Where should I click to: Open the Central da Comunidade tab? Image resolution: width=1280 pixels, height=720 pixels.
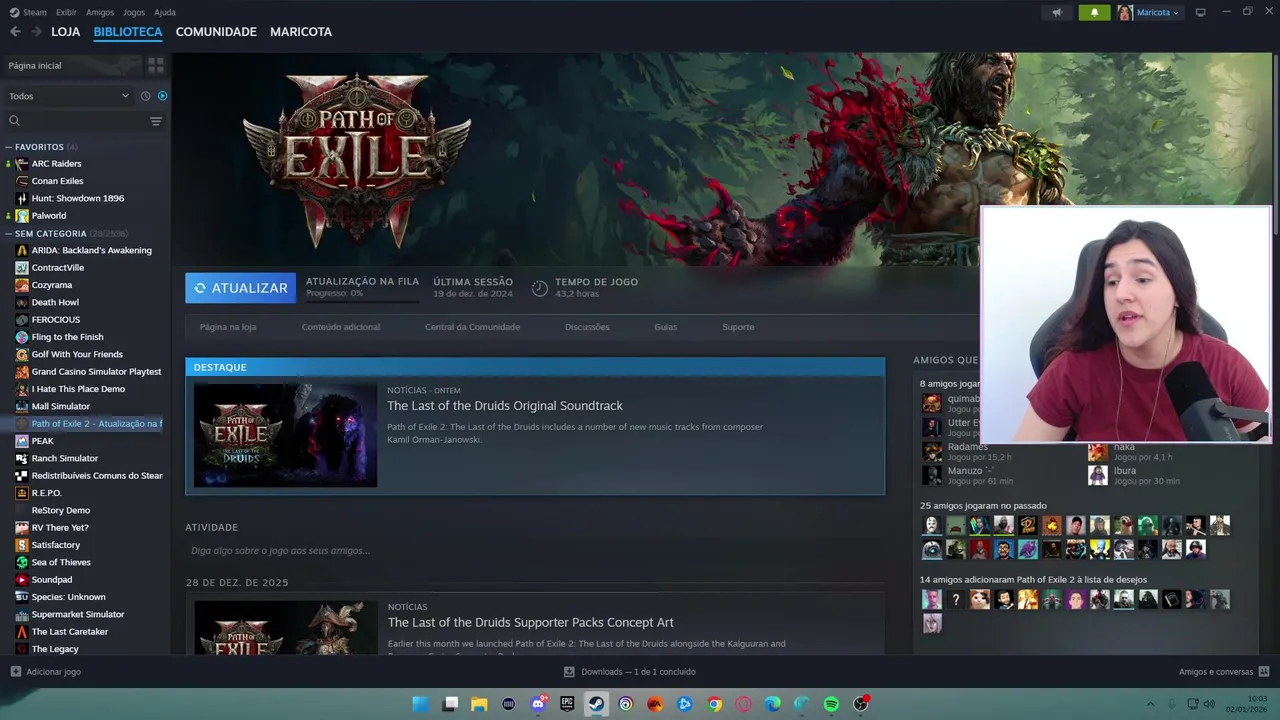pyautogui.click(x=472, y=327)
